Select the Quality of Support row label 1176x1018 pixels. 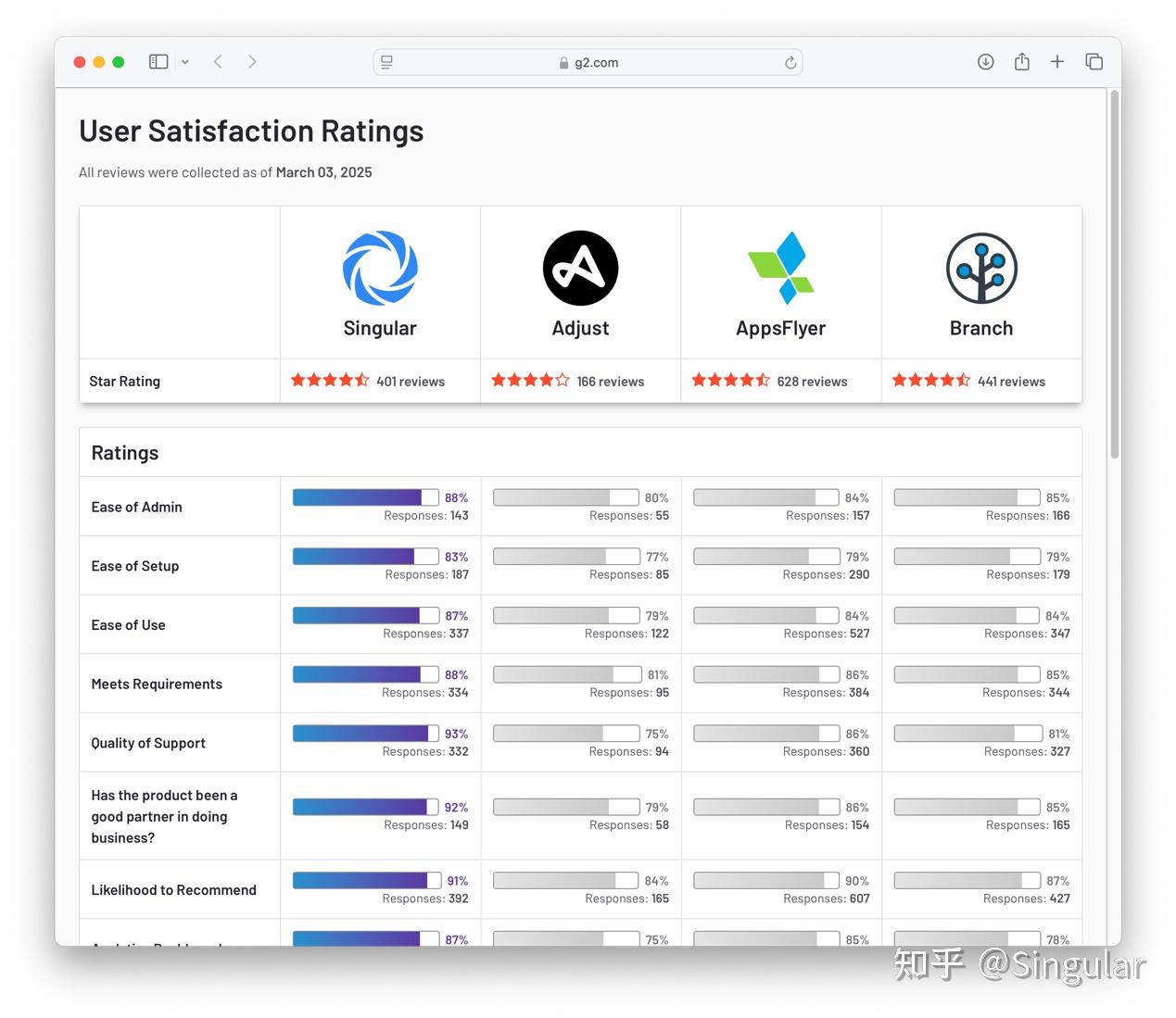point(148,743)
